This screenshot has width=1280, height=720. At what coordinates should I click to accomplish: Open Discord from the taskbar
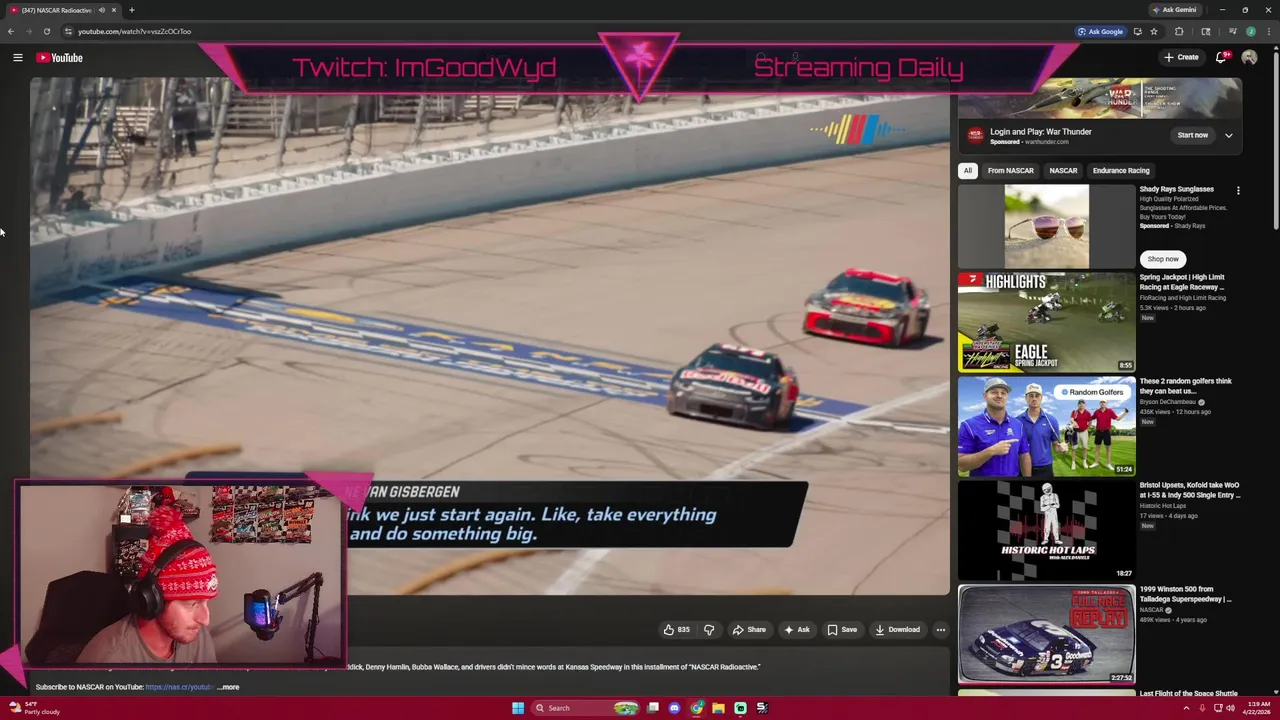(674, 708)
